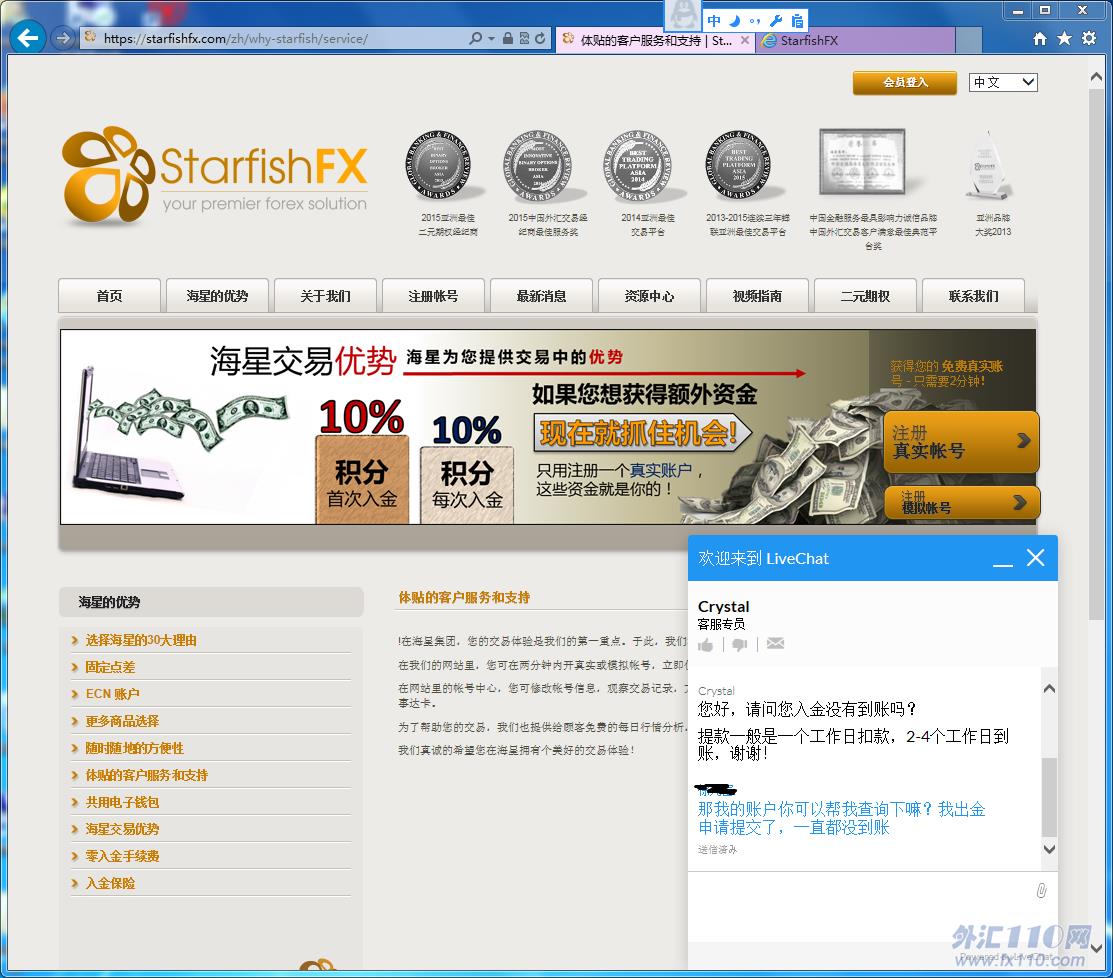The width and height of the screenshot is (1113, 978).
Task: Click the 注册真实帐号 button
Action: tap(961, 441)
